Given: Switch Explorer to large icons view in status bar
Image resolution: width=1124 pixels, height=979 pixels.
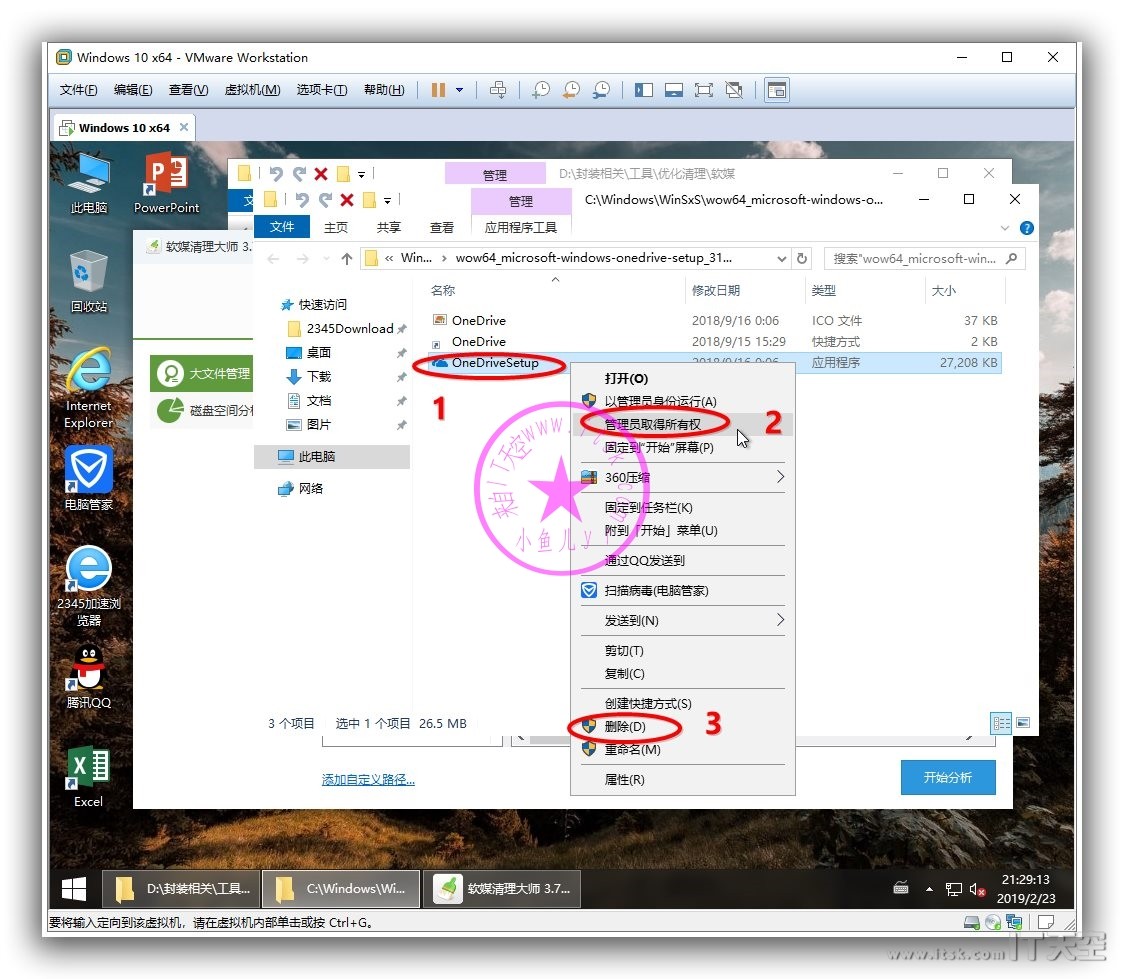Looking at the screenshot, I should (1023, 722).
